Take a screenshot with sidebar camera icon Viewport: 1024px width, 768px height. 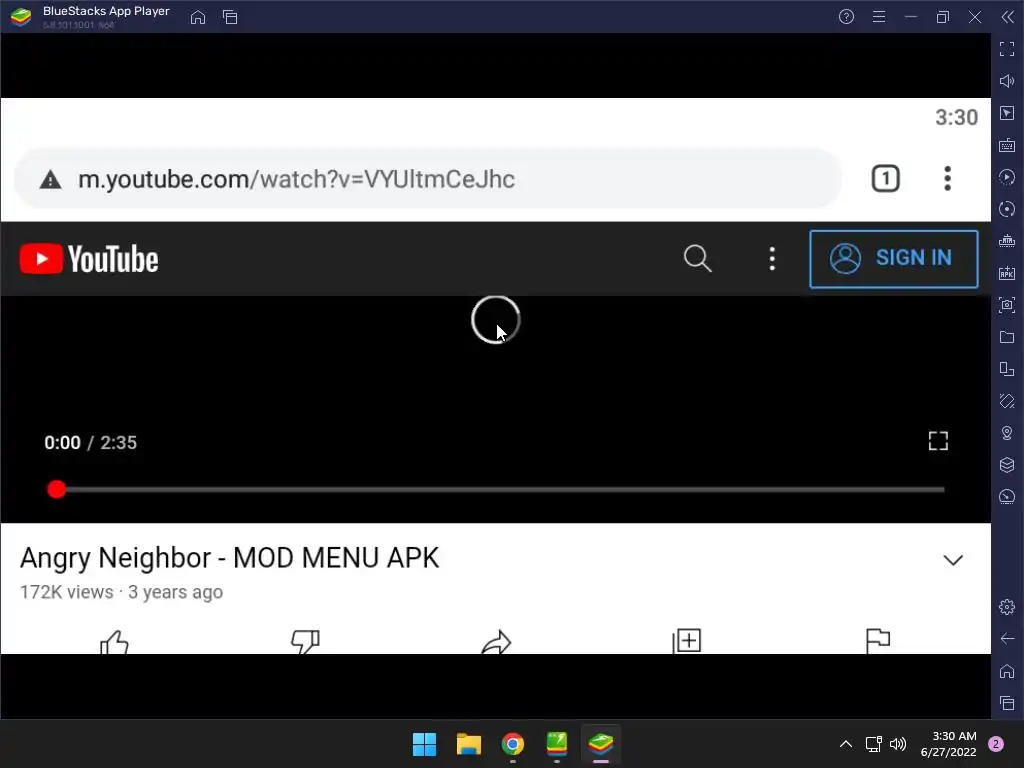coord(1007,305)
